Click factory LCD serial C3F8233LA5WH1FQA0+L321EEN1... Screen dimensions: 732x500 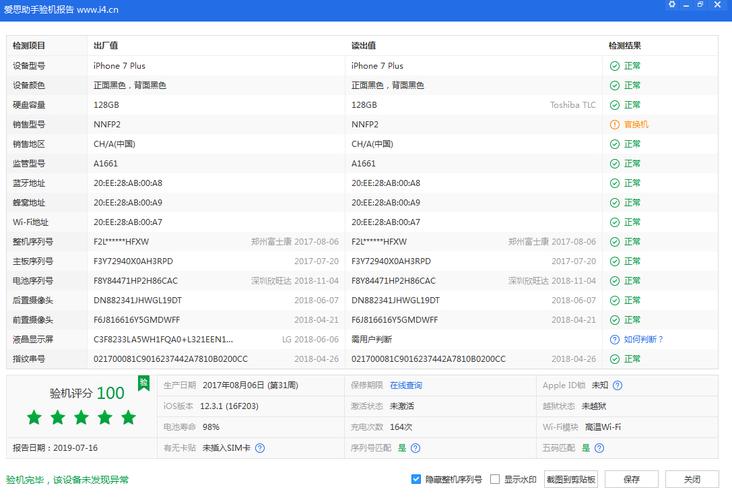(x=163, y=339)
